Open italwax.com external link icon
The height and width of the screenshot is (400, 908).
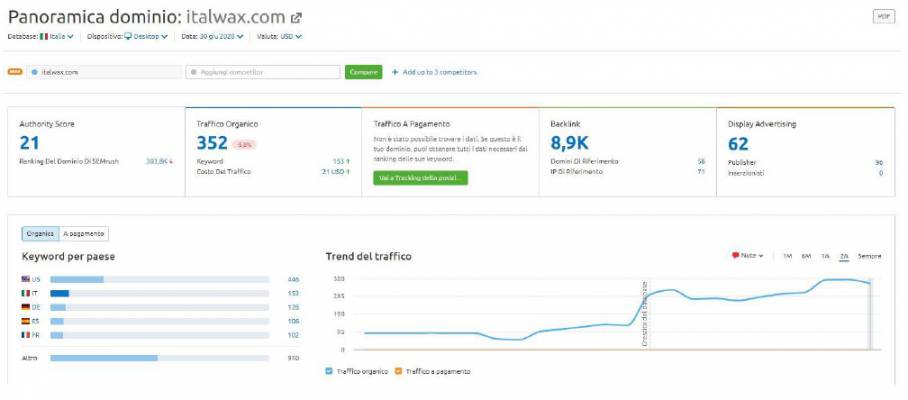296,17
